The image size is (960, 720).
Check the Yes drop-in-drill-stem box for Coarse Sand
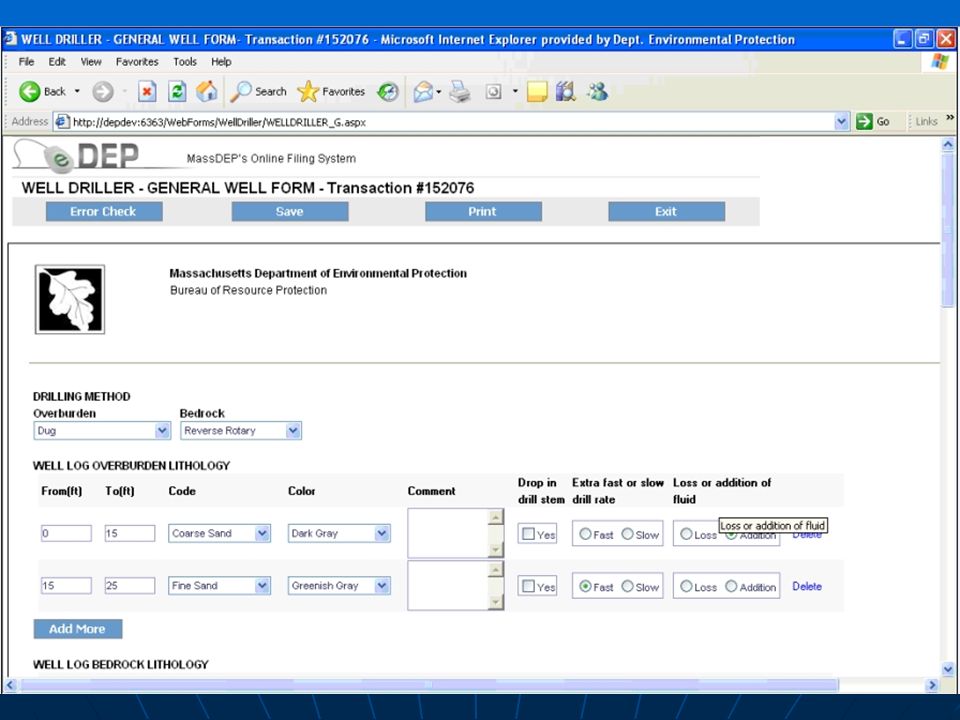coord(528,534)
